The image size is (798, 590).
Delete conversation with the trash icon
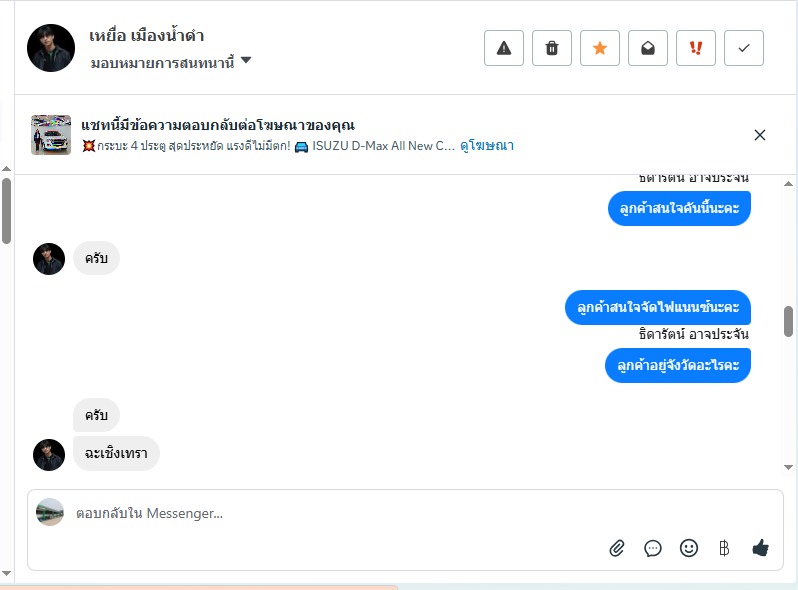(552, 48)
